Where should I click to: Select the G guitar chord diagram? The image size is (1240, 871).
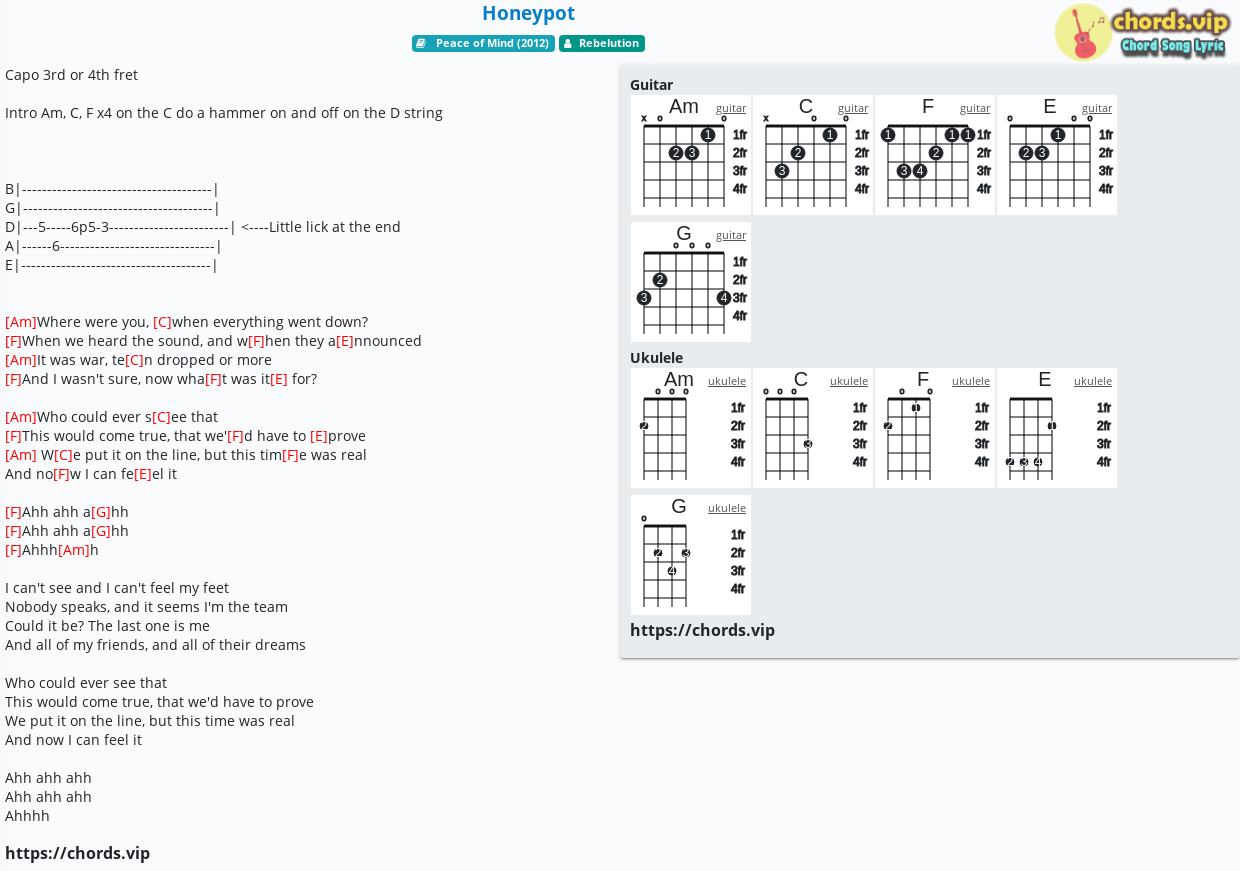[691, 282]
